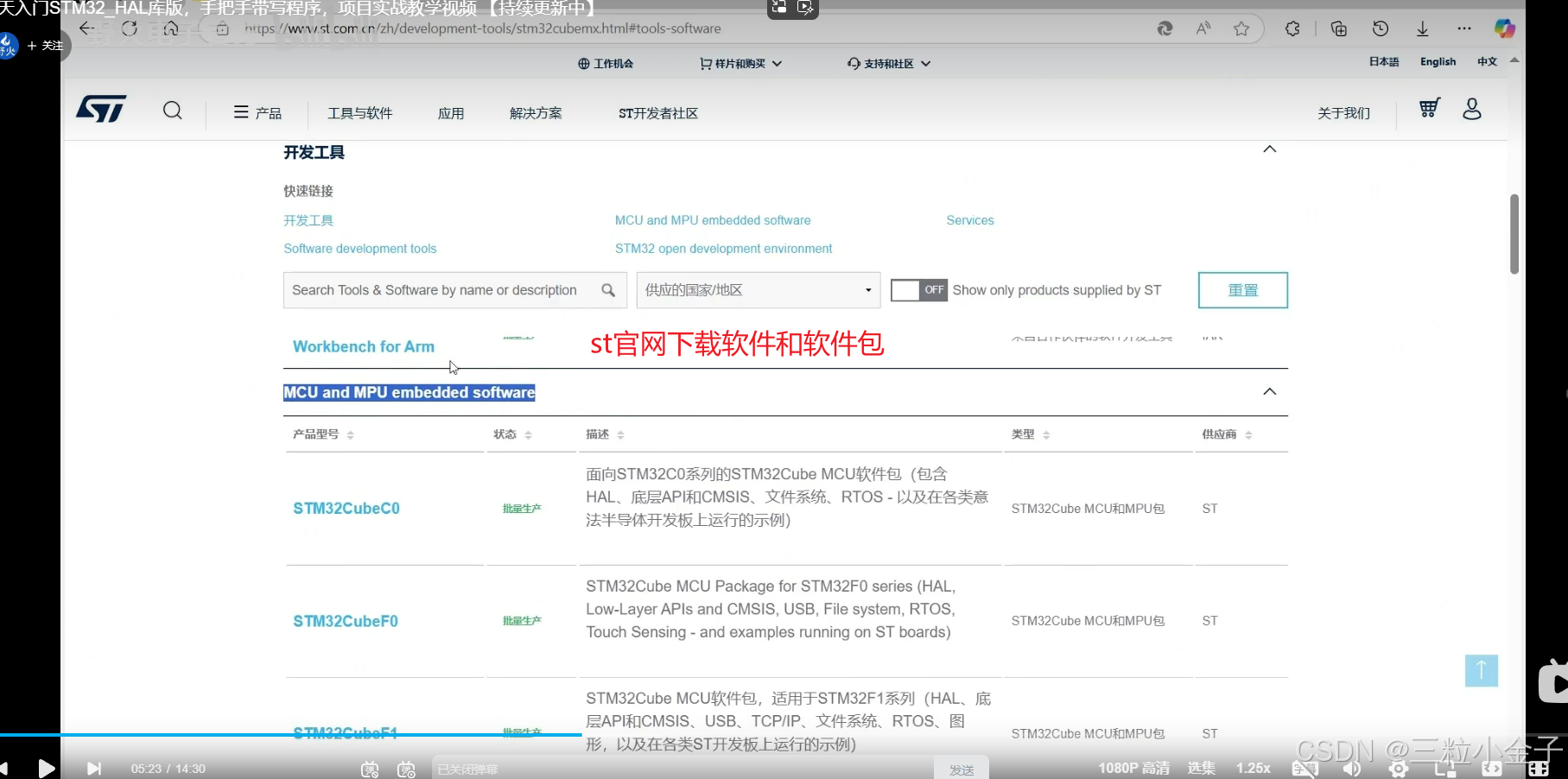The height and width of the screenshot is (779, 1568).
Task: Follow Software development tools quick link
Action: click(360, 249)
